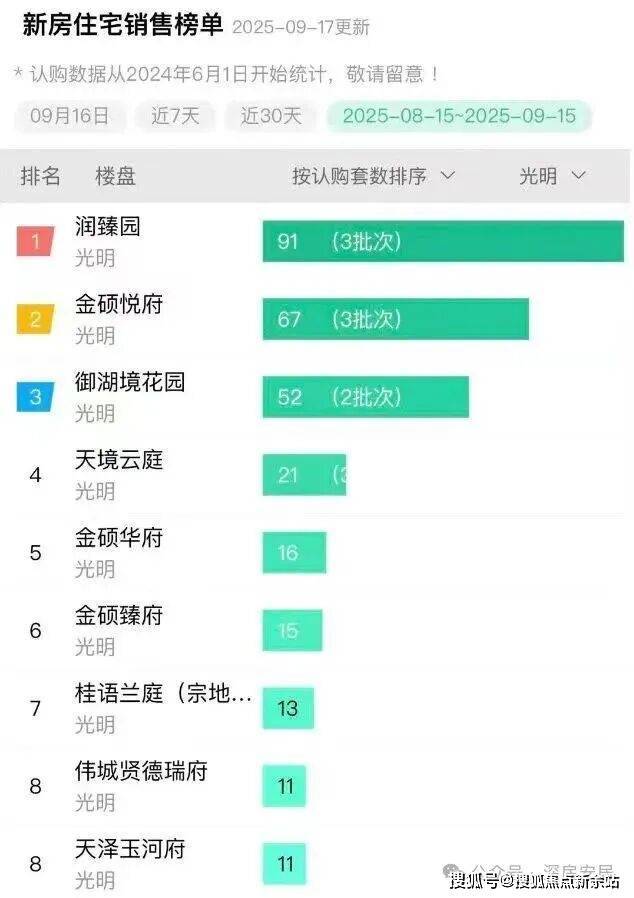Open the 金硕华府 property listing
The height and width of the screenshot is (898, 634).
point(119,538)
